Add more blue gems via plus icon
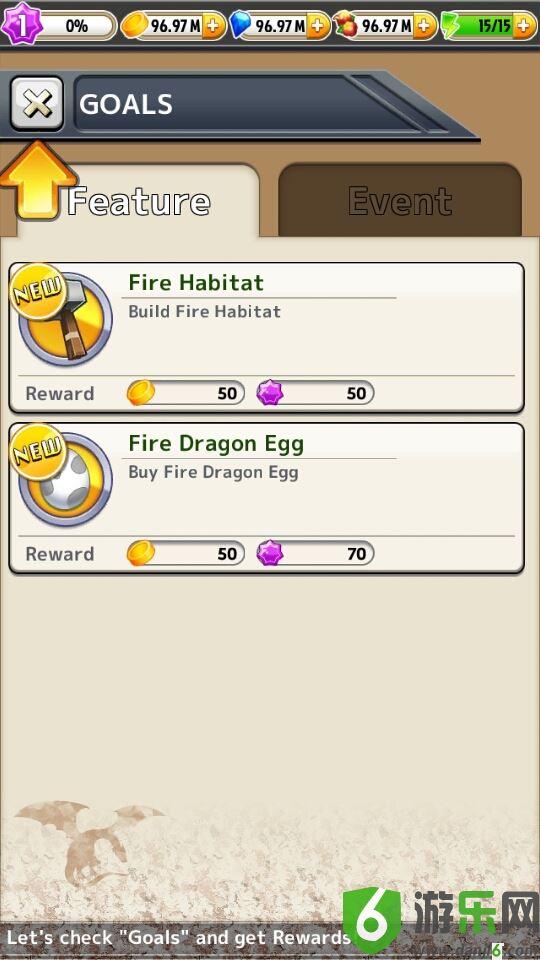This screenshot has height=960, width=540. (x=318, y=26)
